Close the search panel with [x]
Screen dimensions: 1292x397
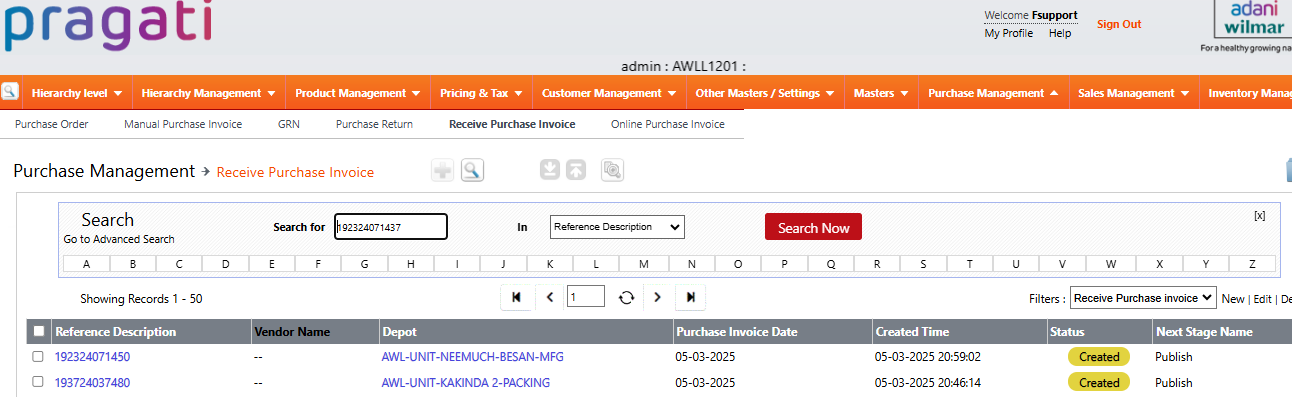(1259, 215)
